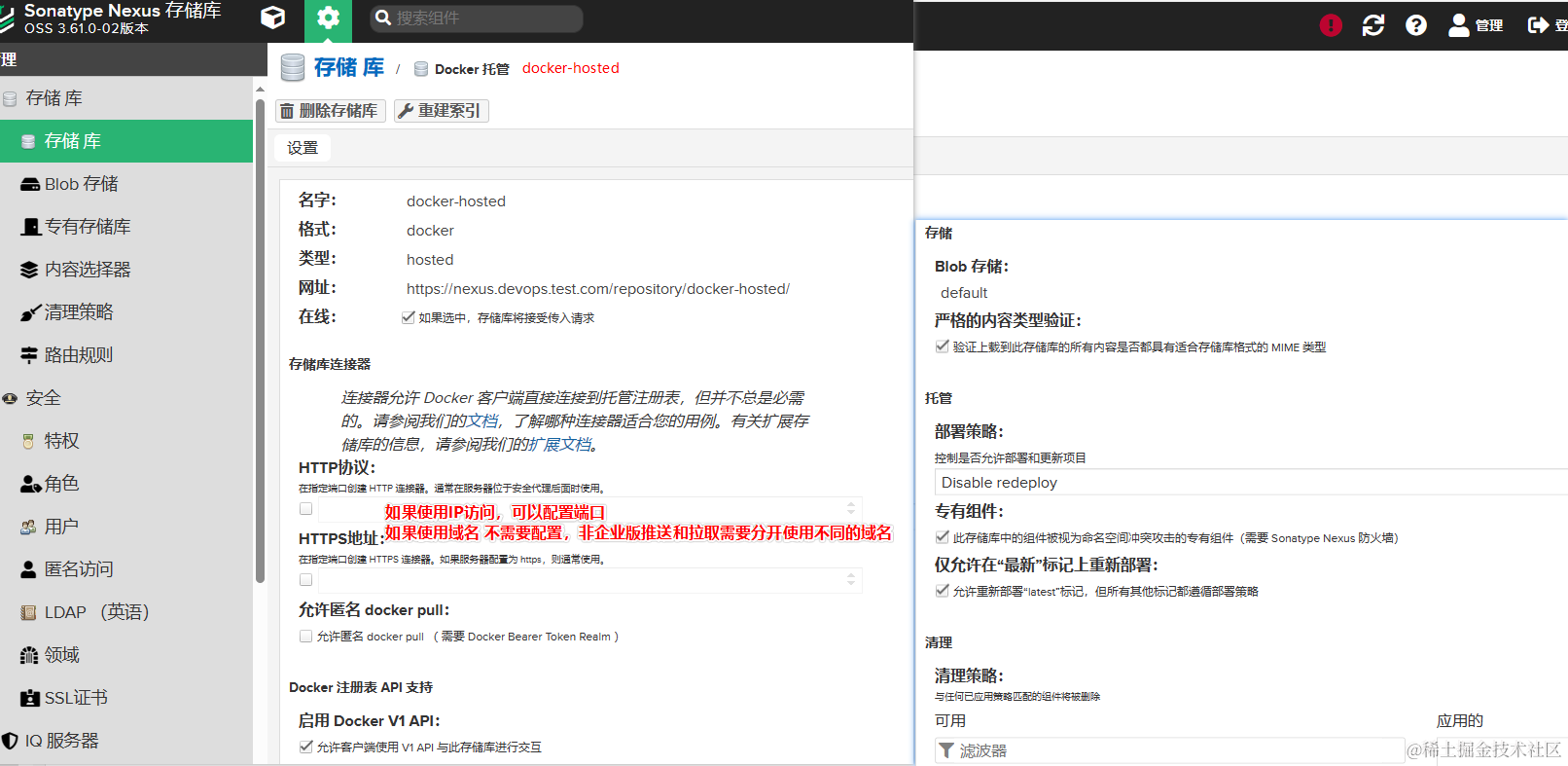This screenshot has width=1568, height=766.
Task: Click the SSL证书 certificate icon
Action: [30, 698]
